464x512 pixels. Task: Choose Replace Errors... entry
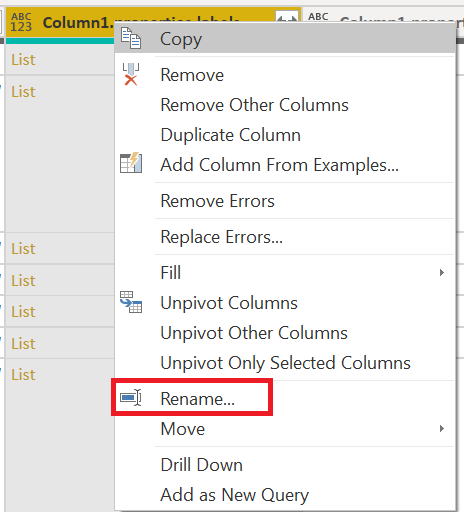(221, 237)
